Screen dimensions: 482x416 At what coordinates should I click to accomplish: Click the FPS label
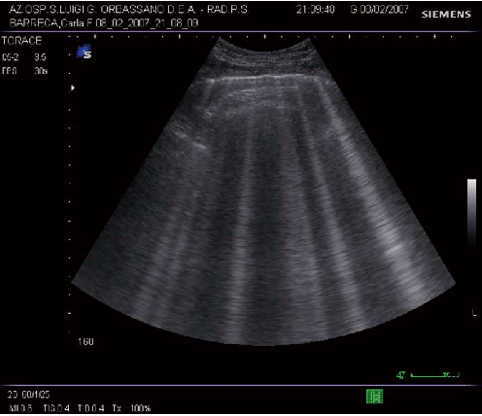(x=9, y=71)
